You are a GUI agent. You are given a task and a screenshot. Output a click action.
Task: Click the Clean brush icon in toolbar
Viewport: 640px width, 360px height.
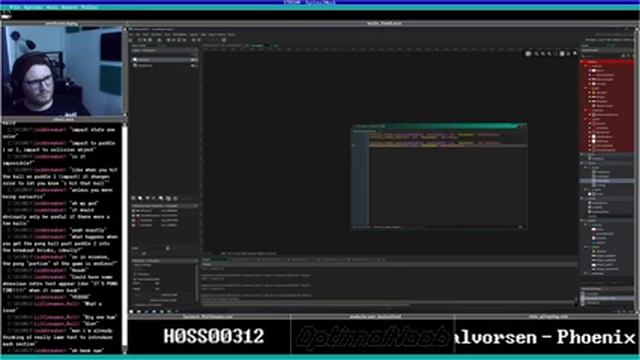click(184, 40)
